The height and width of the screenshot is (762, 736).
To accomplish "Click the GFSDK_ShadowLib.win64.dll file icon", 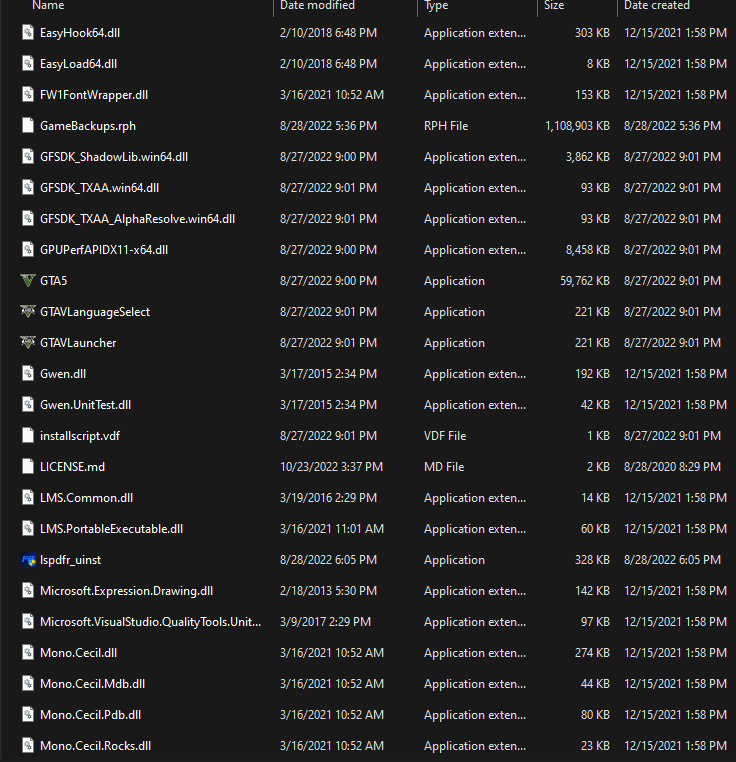I will [28, 157].
